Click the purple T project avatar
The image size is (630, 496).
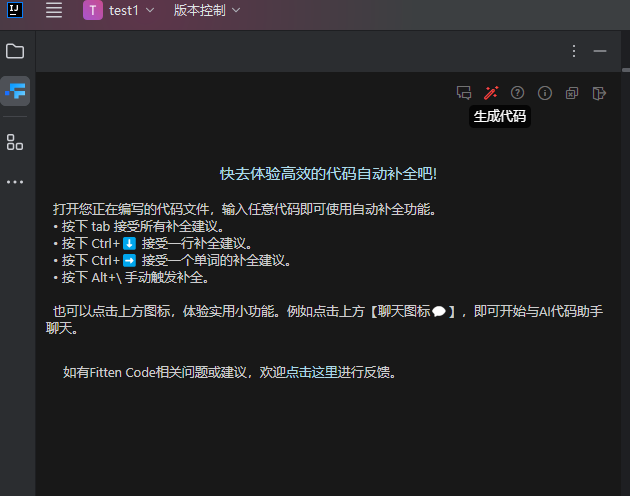pos(93,11)
